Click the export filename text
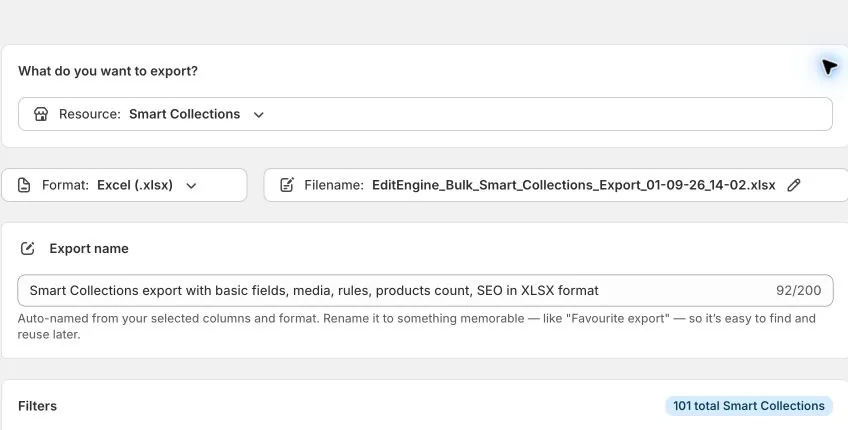The width and height of the screenshot is (848, 430). (x=573, y=185)
